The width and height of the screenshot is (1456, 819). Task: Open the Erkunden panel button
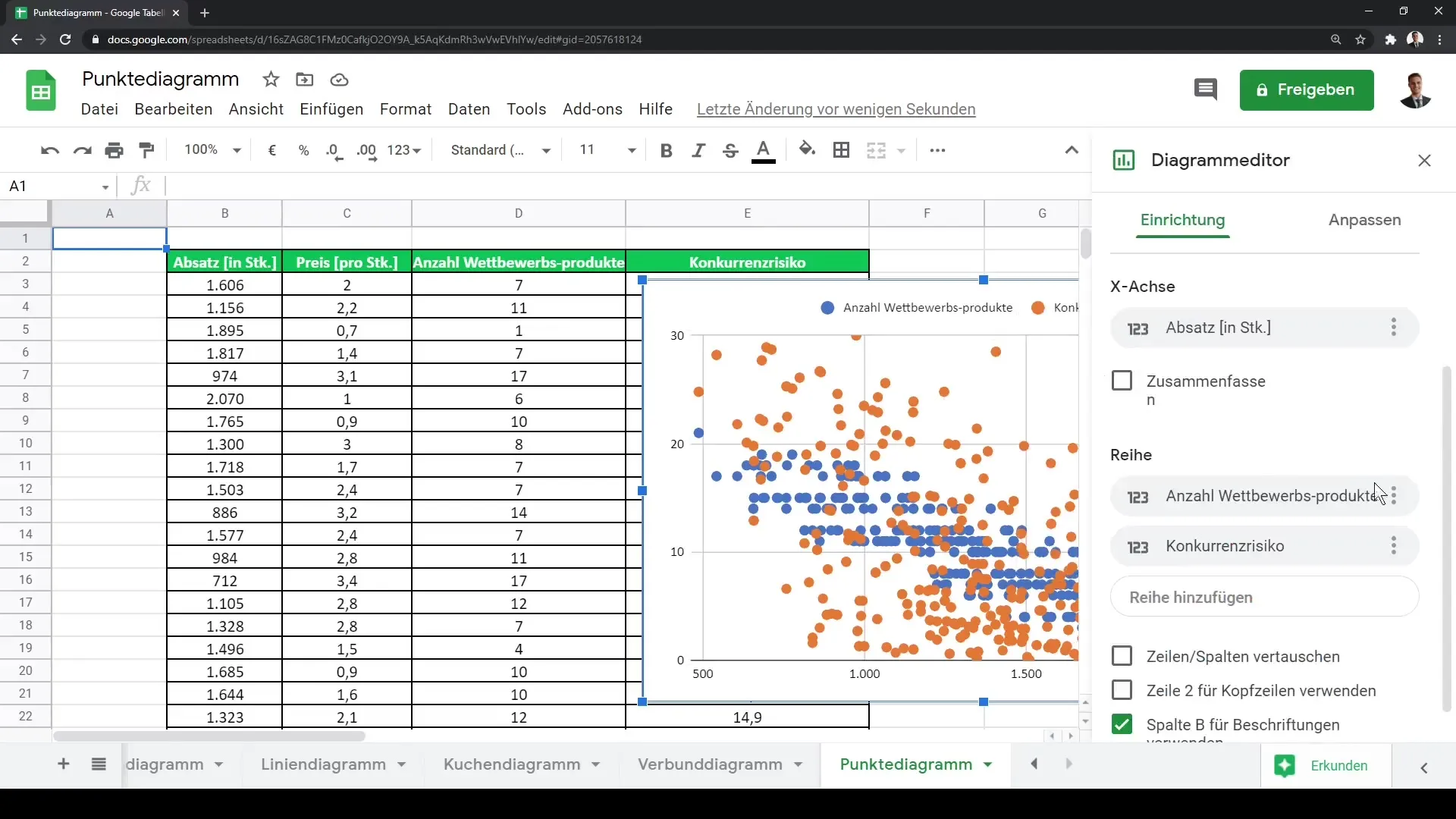click(1325, 765)
